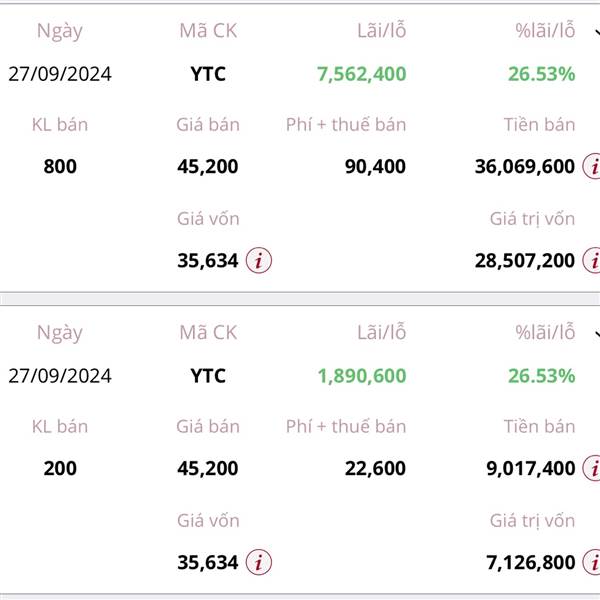Tap info icon beside 28,507,200 capital value
Viewport: 600px width, 600px height.
[x=592, y=261]
